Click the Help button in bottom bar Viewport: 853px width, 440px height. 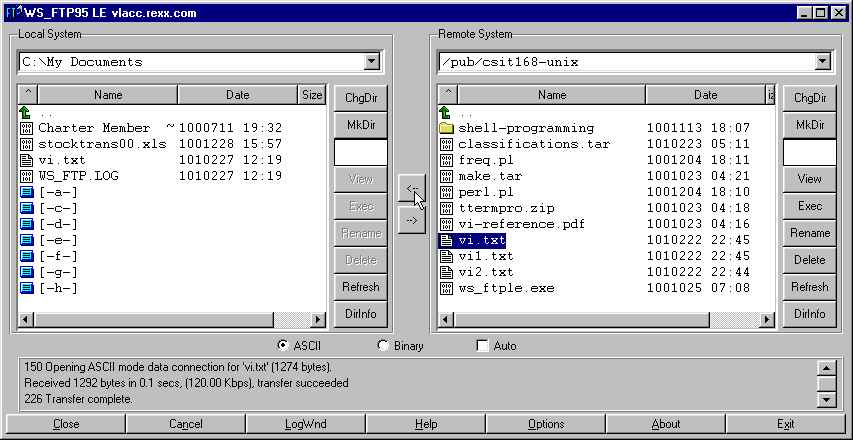[x=425, y=424]
